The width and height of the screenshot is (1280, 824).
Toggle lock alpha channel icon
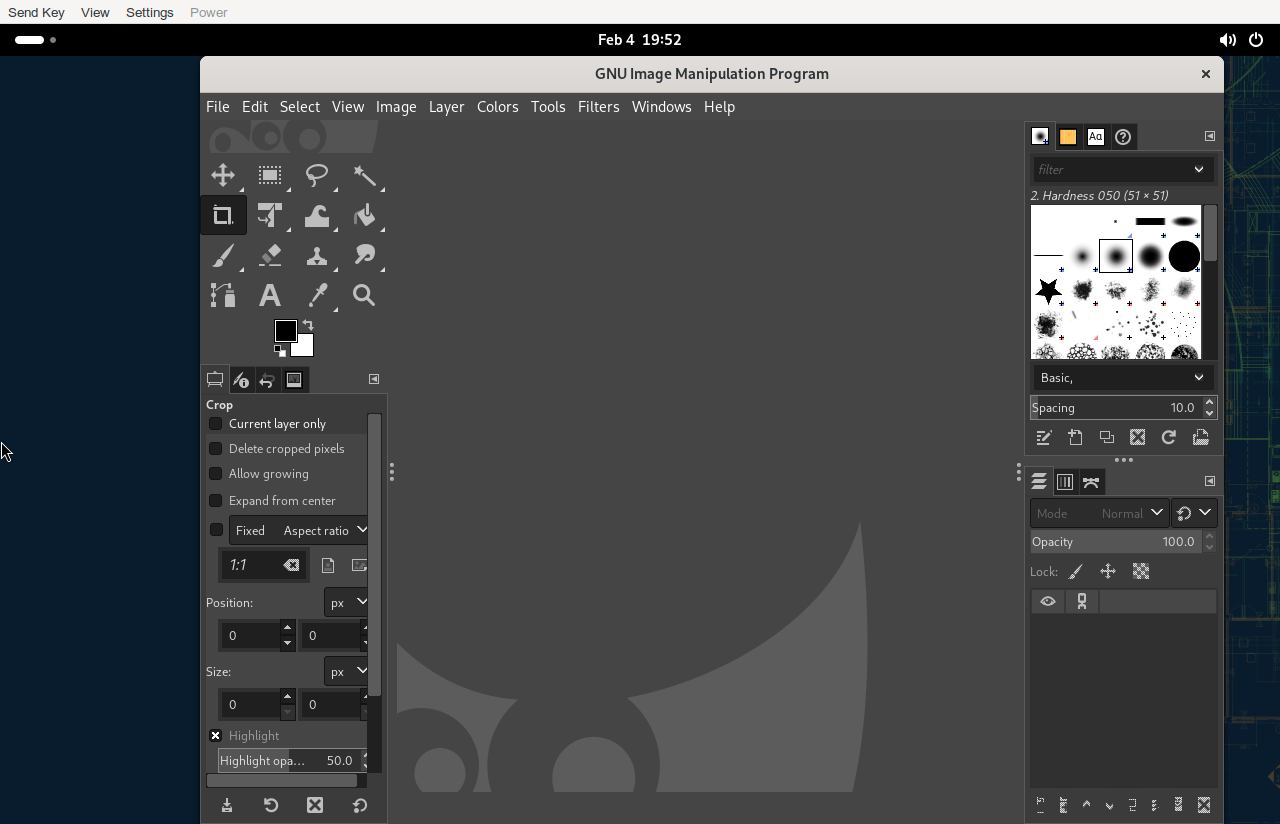(1141, 572)
